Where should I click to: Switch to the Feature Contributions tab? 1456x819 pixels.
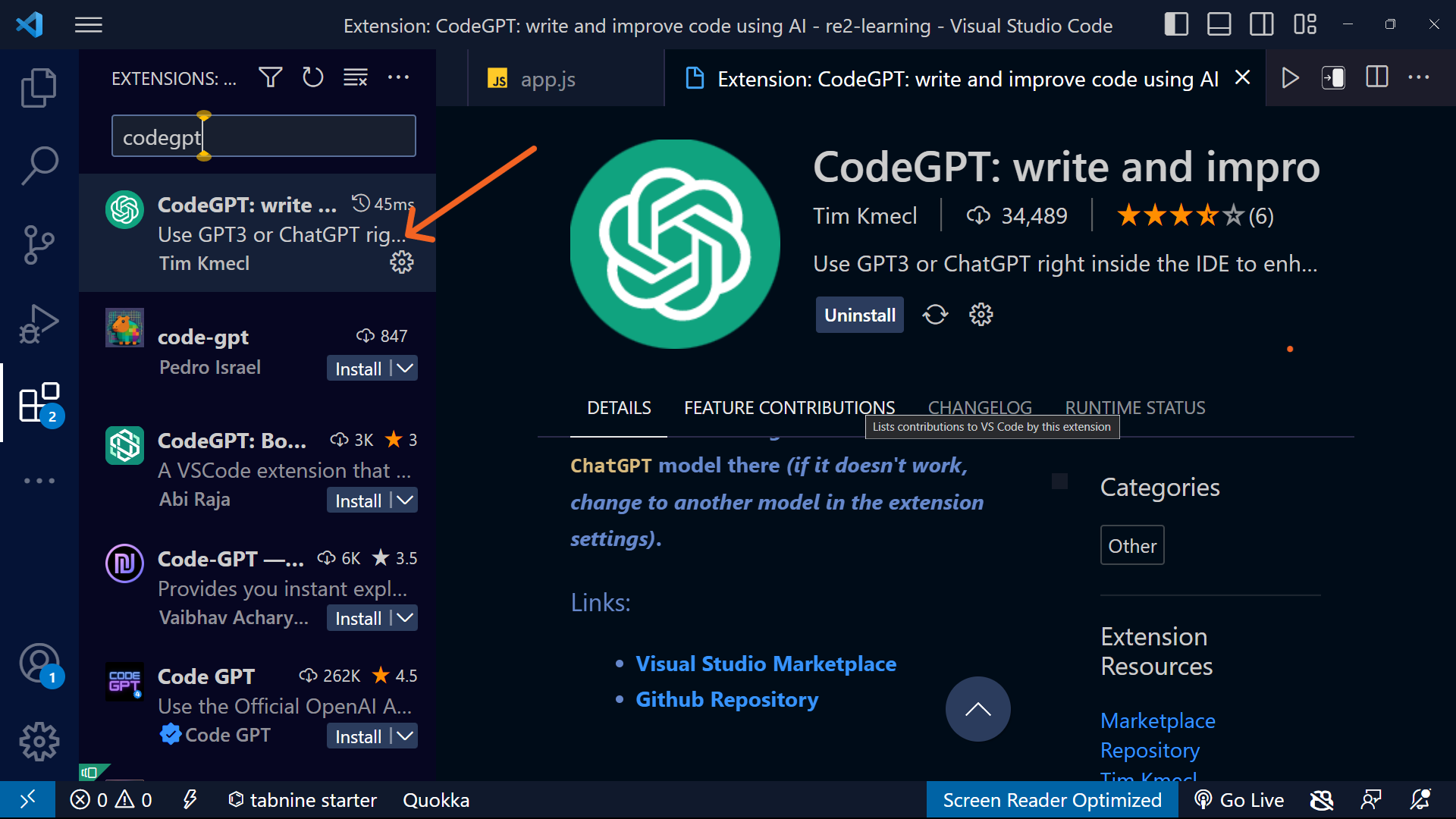(789, 408)
